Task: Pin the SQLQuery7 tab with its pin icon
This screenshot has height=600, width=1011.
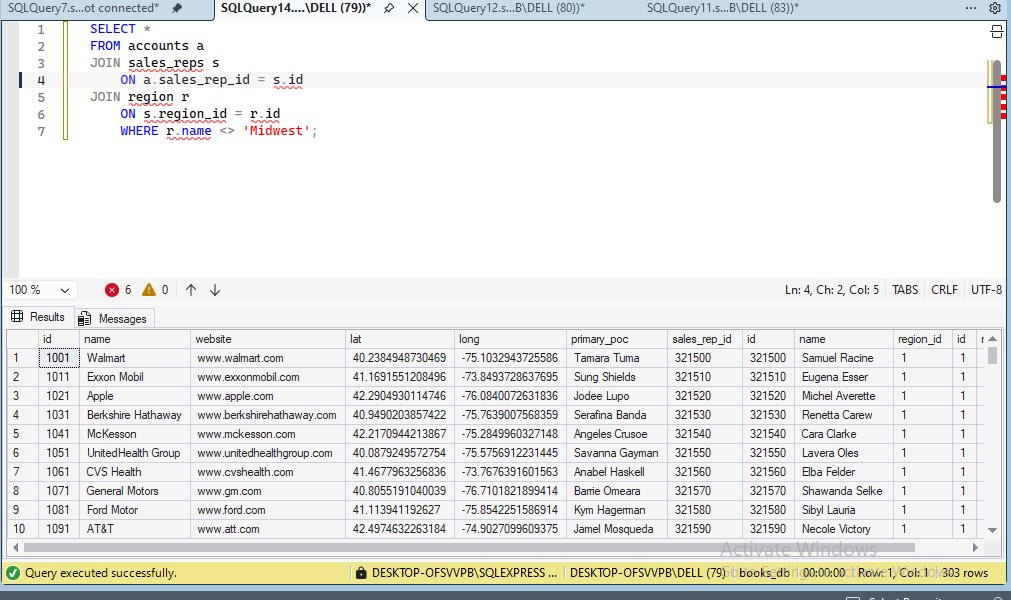Action: point(177,8)
